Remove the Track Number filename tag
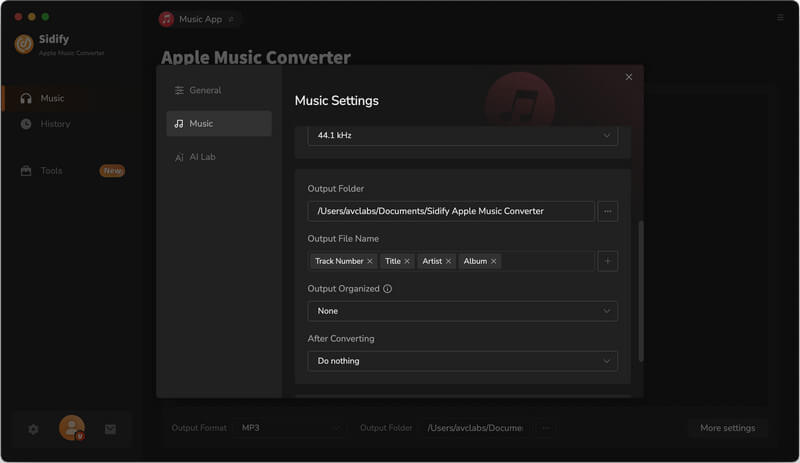The height and width of the screenshot is (463, 800). [x=370, y=261]
